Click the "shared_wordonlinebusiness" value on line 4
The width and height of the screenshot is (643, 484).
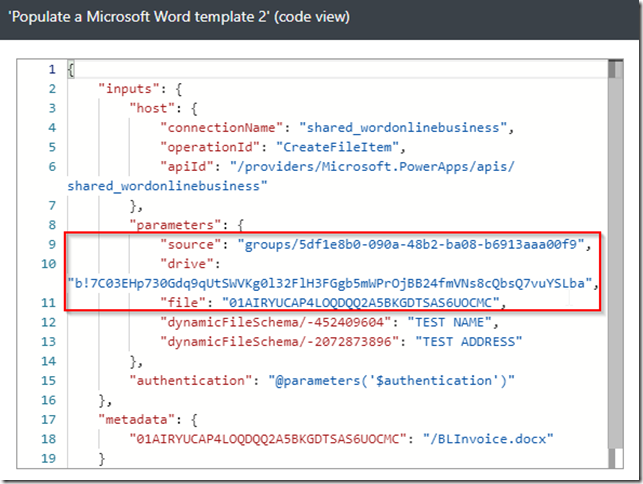[x=403, y=128]
